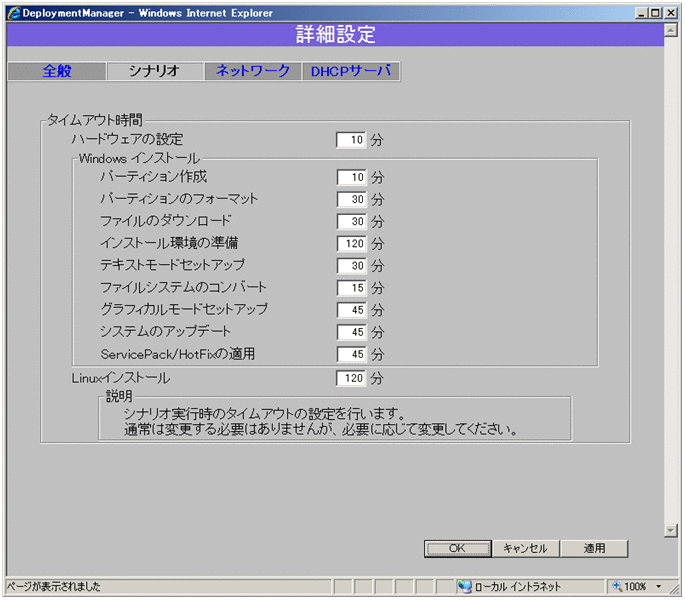Click the システムのアップデート label
685x600 pixels.
pyautogui.click(x=166, y=332)
